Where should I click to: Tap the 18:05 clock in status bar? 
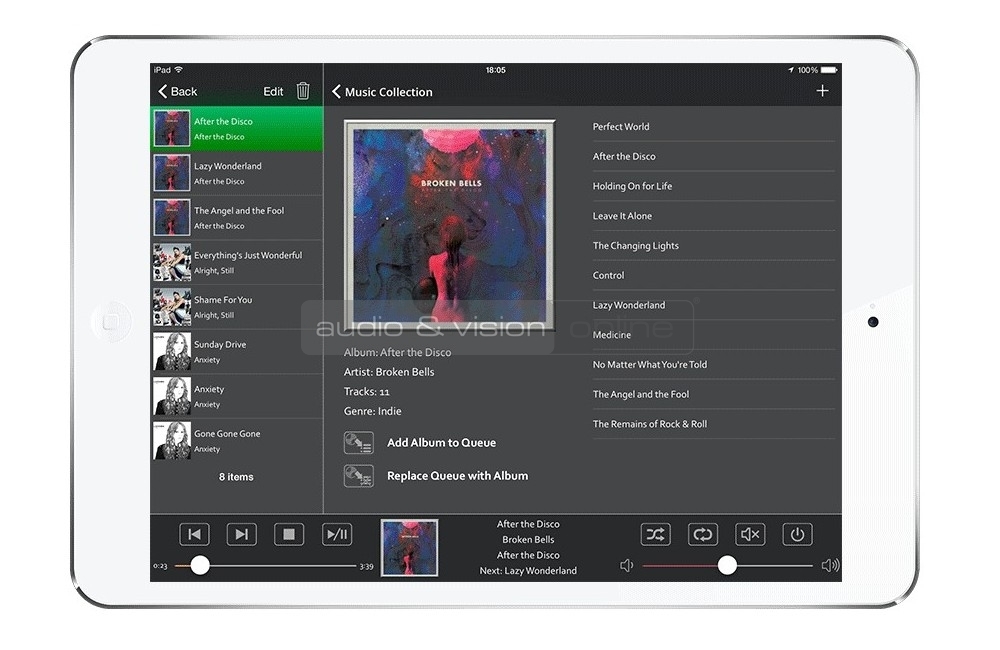(496, 70)
